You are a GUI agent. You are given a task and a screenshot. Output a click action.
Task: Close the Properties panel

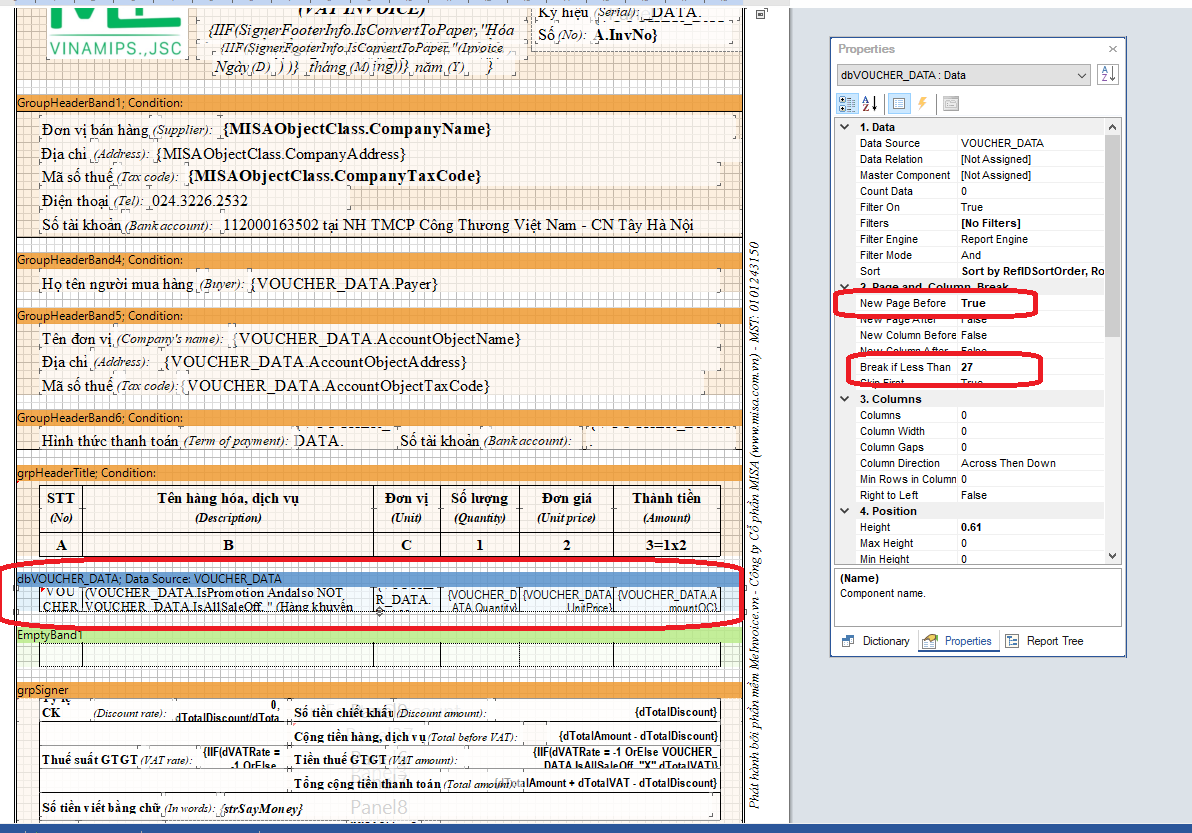1113,49
